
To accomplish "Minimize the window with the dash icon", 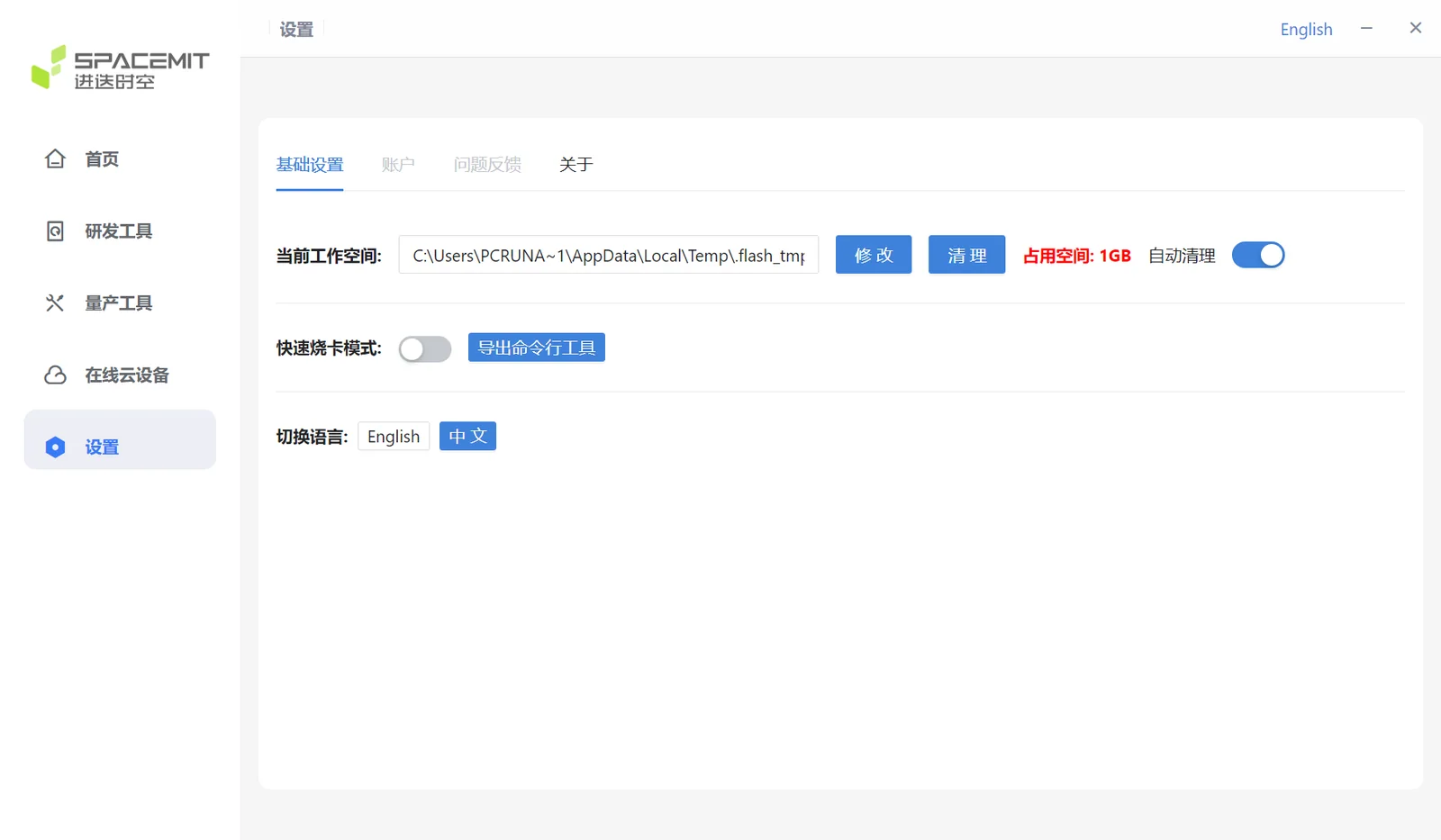I will 1366,28.
